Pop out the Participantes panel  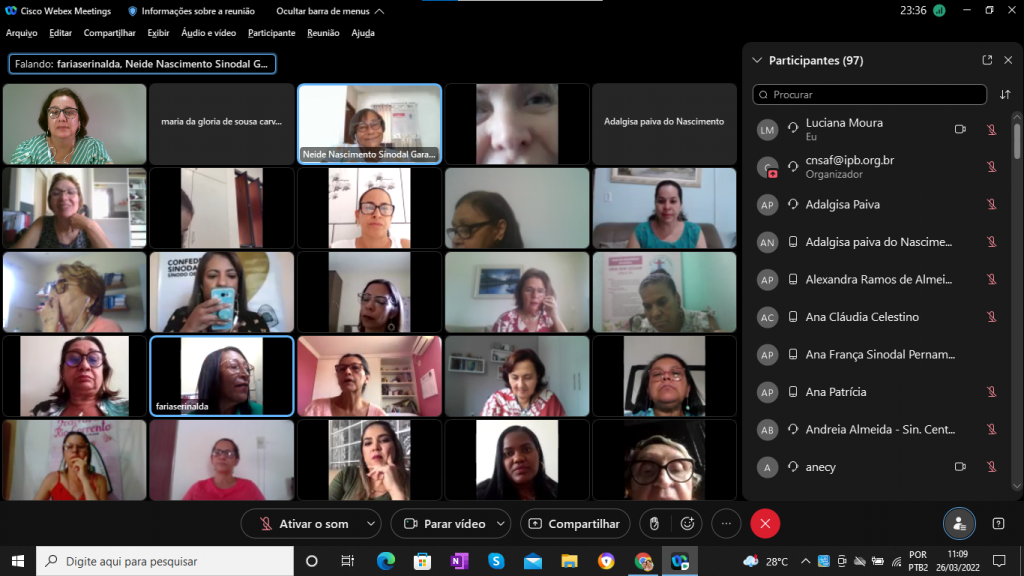pyautogui.click(x=987, y=60)
